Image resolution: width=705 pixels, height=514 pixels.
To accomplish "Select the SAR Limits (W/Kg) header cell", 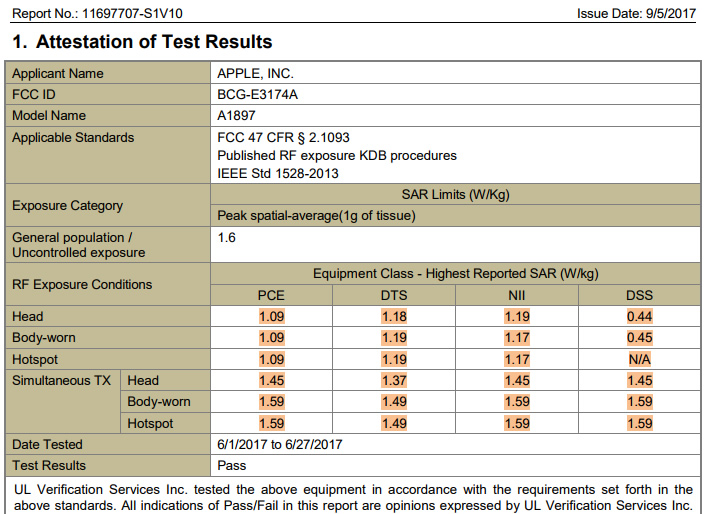I will (x=455, y=195).
